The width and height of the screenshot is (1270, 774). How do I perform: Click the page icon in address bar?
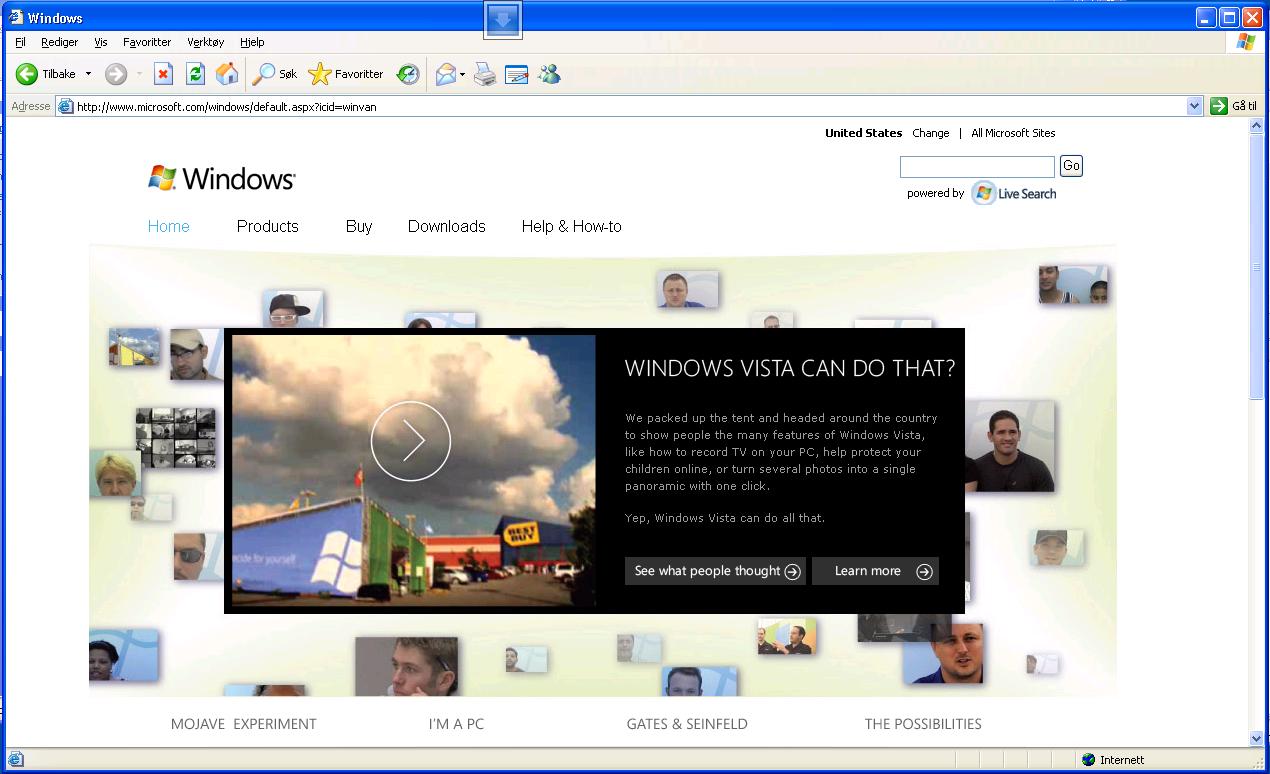coord(66,106)
